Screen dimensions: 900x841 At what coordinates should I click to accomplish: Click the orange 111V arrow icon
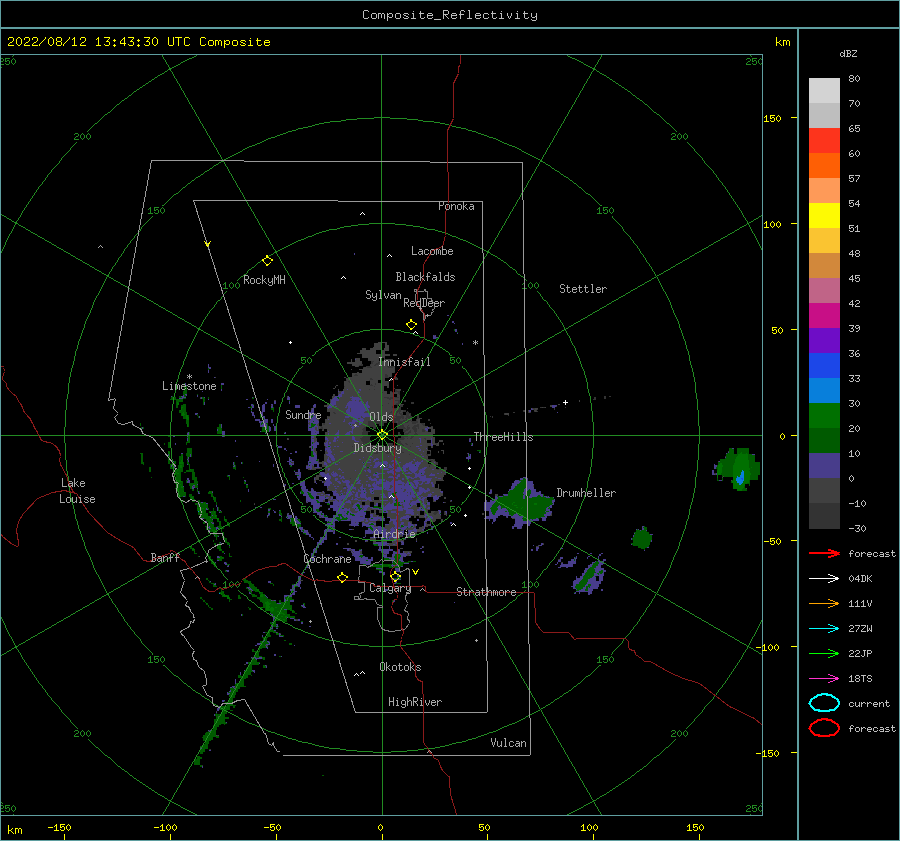(824, 603)
